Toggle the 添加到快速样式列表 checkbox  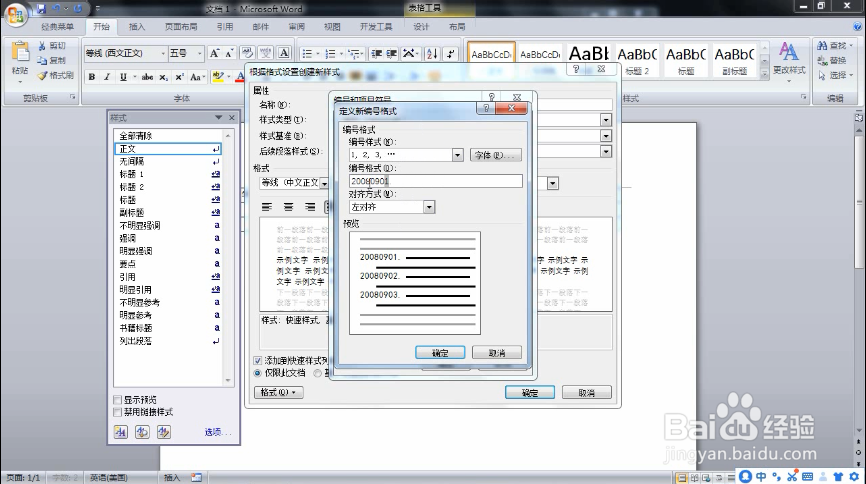click(x=257, y=360)
